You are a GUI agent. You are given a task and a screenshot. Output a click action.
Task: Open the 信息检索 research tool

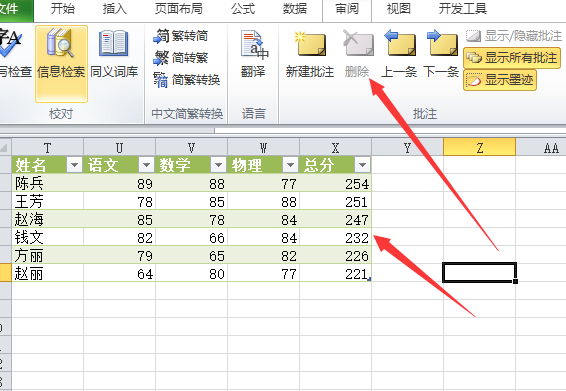coord(61,64)
